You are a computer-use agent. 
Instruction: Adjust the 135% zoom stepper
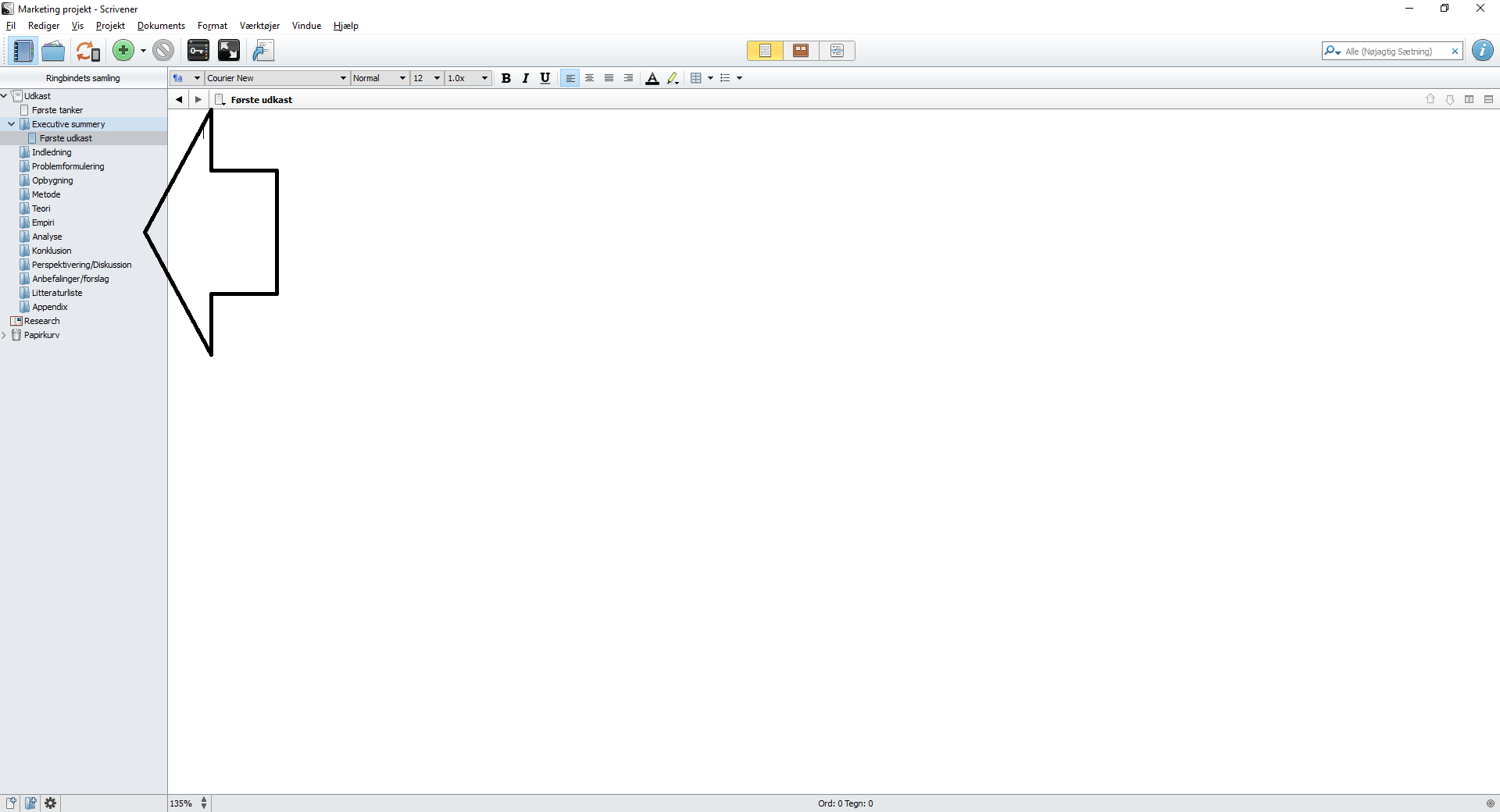click(204, 803)
